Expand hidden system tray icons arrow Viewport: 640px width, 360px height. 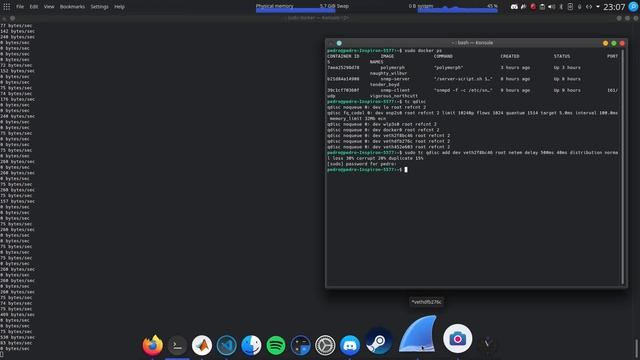pyautogui.click(x=598, y=7)
